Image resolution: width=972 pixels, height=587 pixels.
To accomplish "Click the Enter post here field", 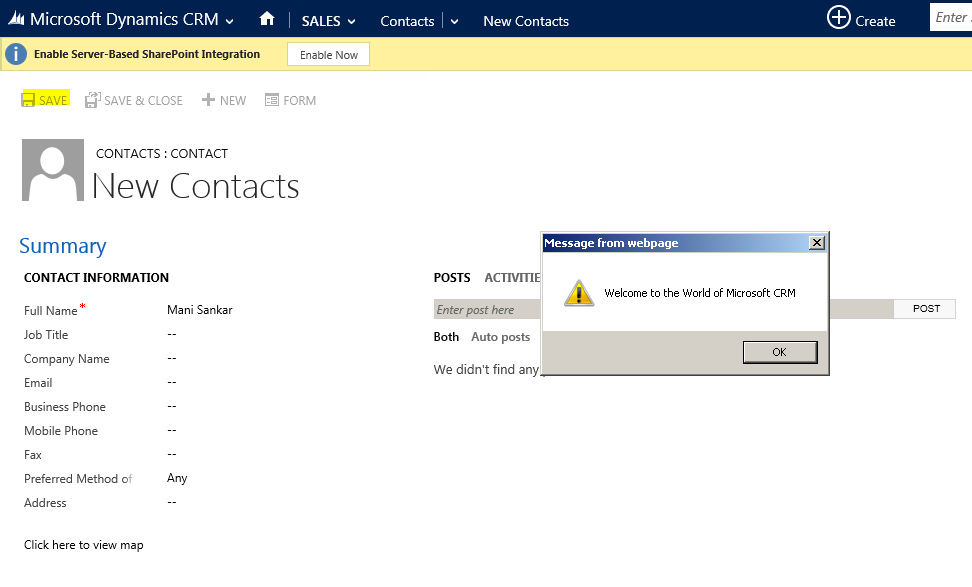I will click(x=487, y=309).
